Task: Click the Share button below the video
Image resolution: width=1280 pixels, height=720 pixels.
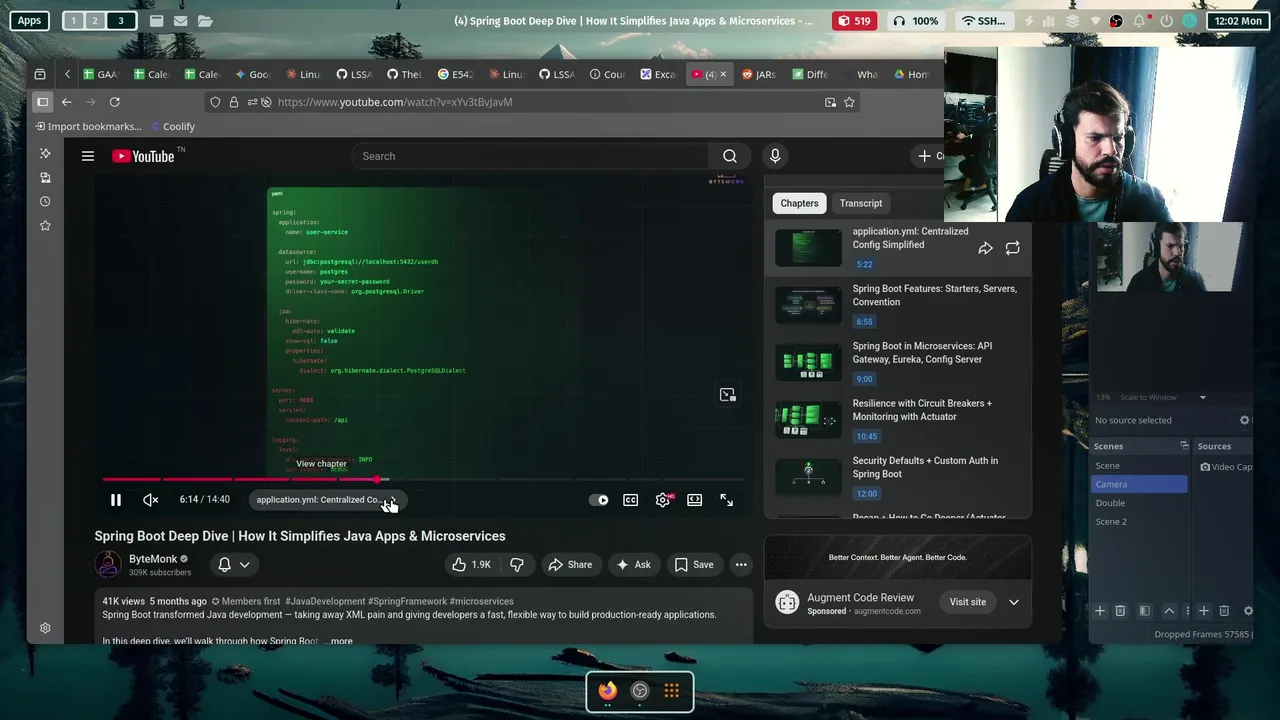Action: pos(570,565)
